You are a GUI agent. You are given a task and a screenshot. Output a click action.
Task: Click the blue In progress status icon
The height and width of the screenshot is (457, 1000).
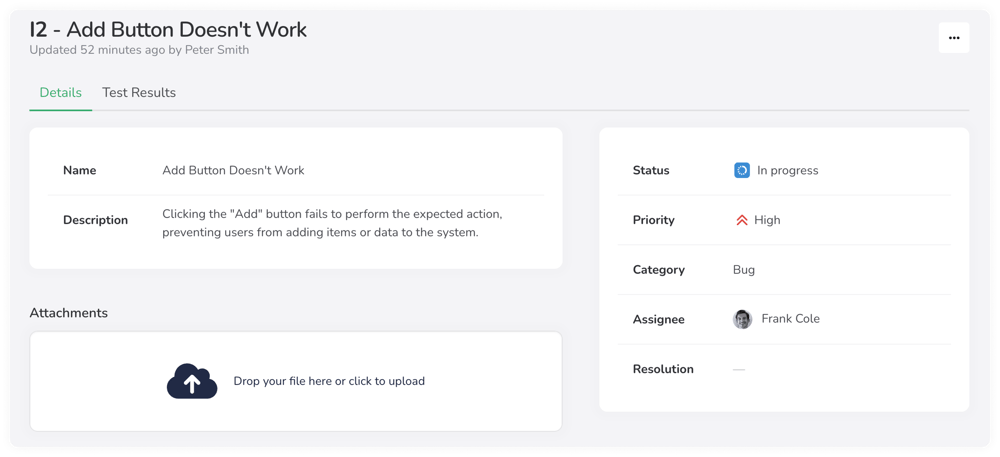pos(741,170)
